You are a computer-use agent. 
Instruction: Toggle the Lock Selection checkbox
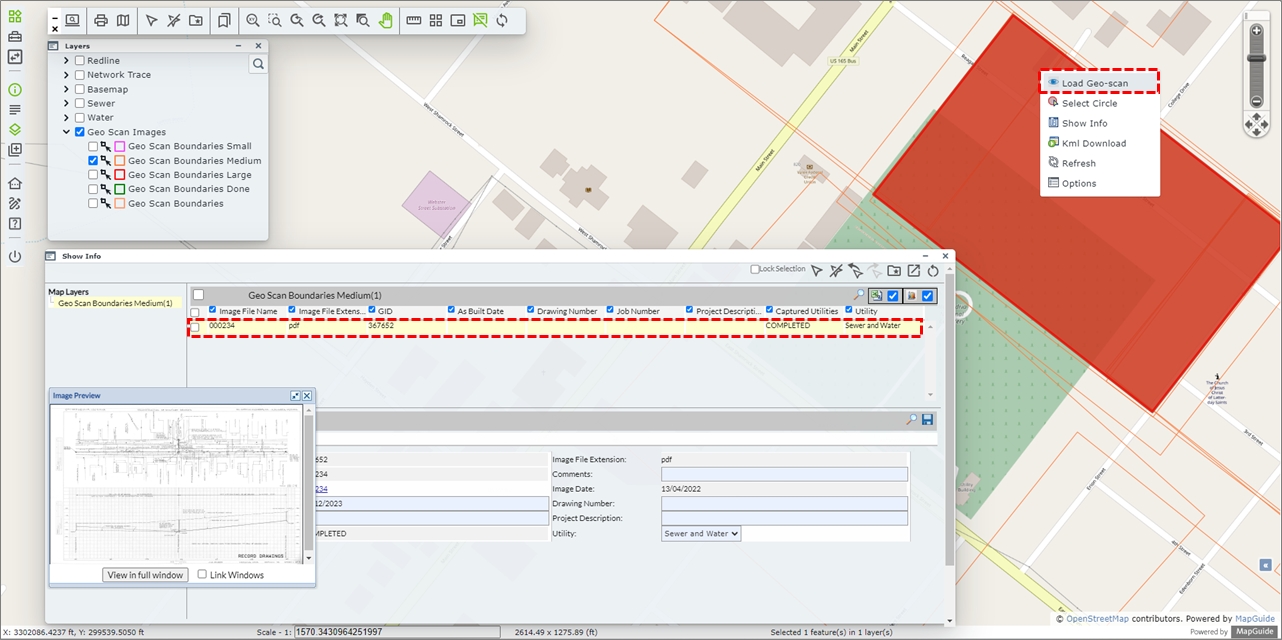pos(755,270)
